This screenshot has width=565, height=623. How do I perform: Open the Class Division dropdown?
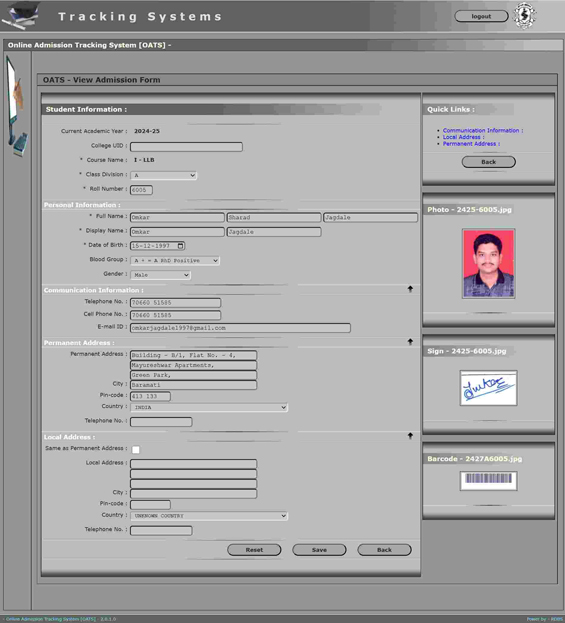click(163, 175)
